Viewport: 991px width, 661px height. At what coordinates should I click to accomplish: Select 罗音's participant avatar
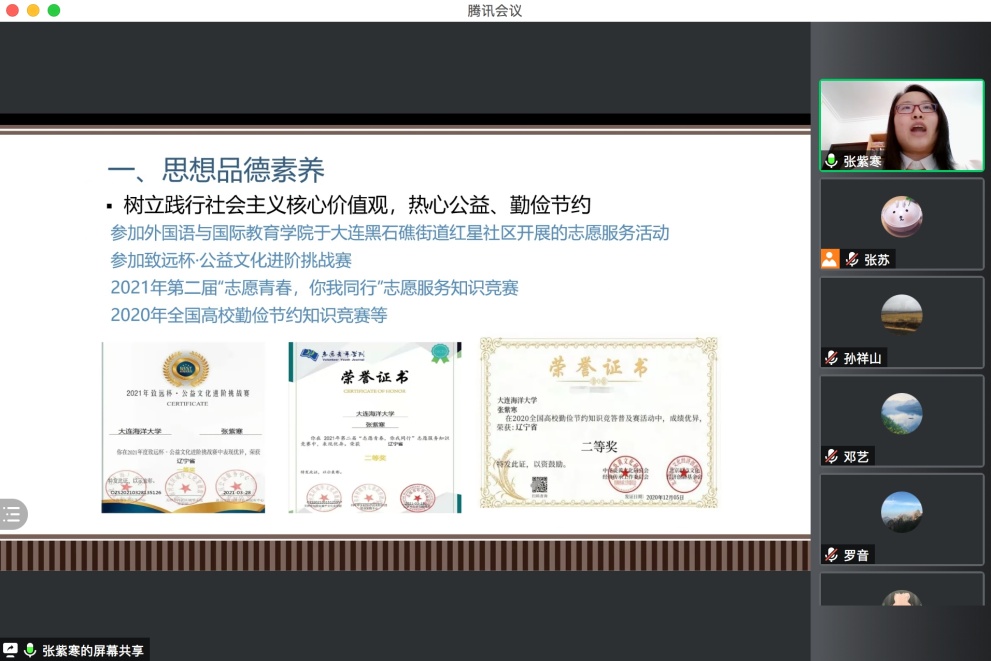coord(901,511)
